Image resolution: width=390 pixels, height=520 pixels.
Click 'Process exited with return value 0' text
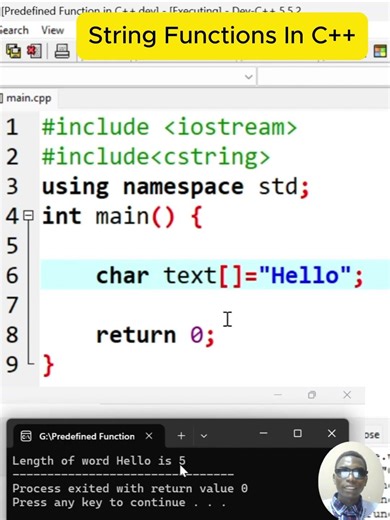click(x=130, y=488)
